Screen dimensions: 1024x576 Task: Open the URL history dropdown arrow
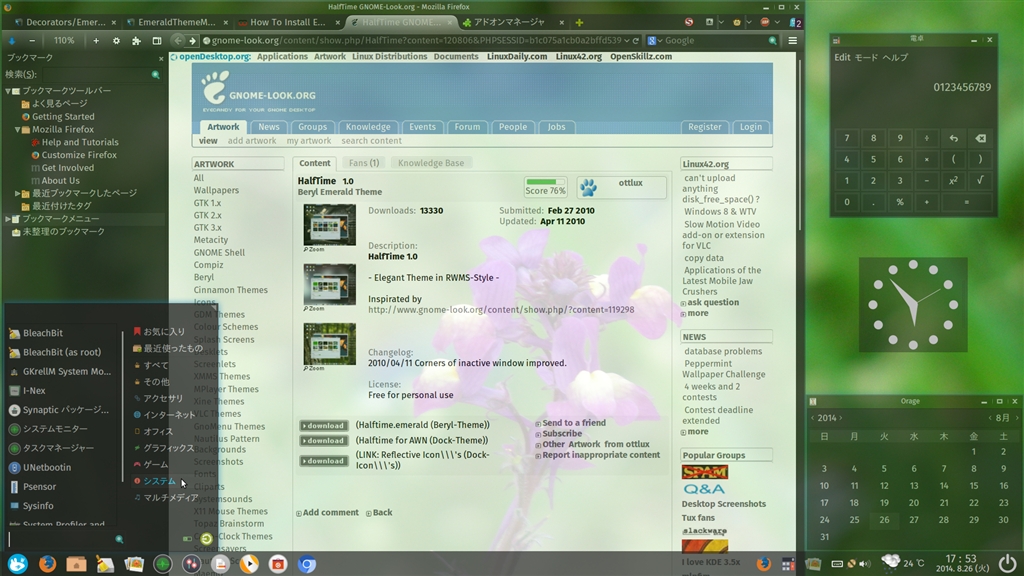coord(626,40)
